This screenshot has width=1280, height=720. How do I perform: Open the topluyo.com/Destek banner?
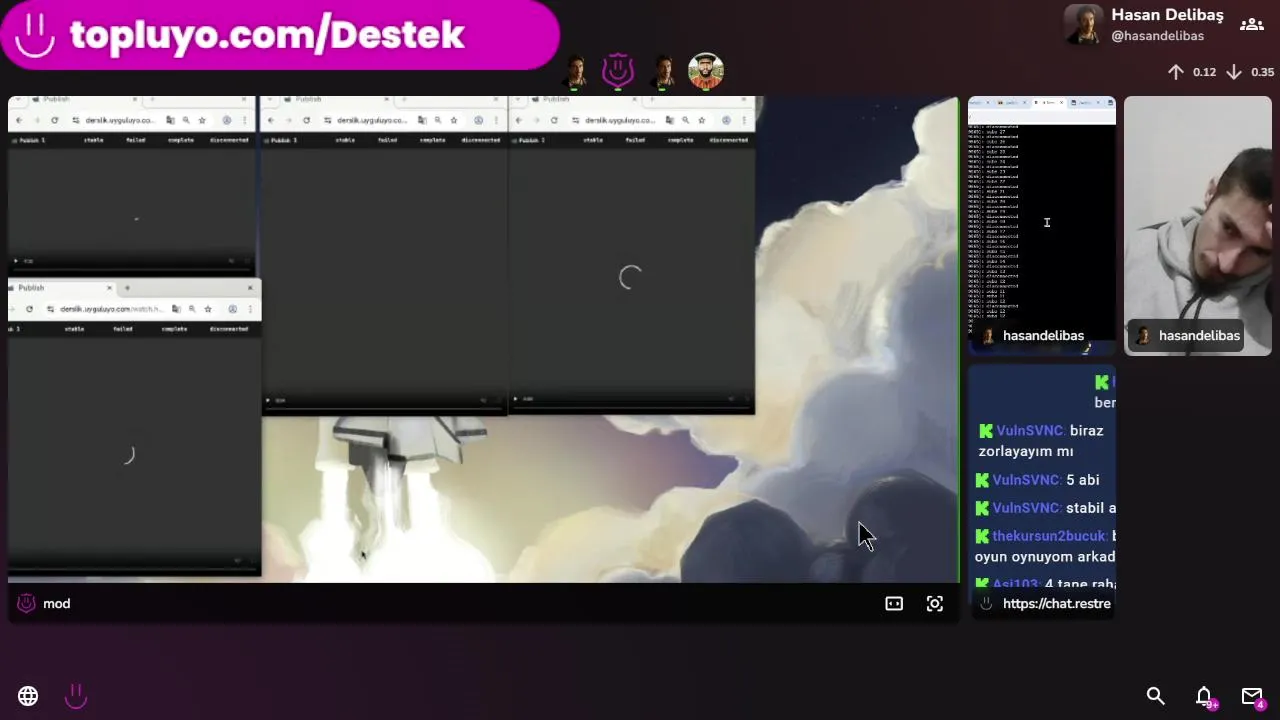(279, 35)
